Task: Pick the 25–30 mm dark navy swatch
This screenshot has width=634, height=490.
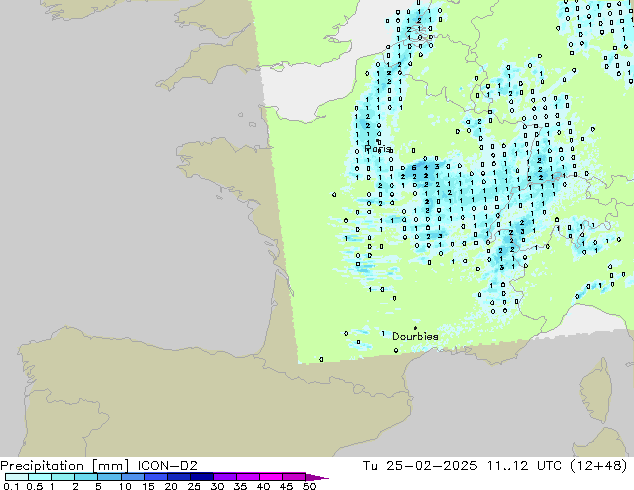Action: click(x=202, y=477)
